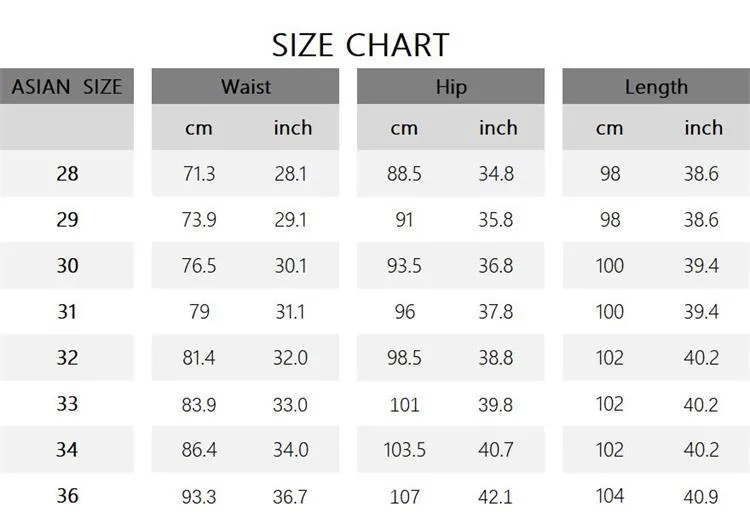The width and height of the screenshot is (750, 518).
Task: Select size 28 row label
Action: (x=67, y=174)
